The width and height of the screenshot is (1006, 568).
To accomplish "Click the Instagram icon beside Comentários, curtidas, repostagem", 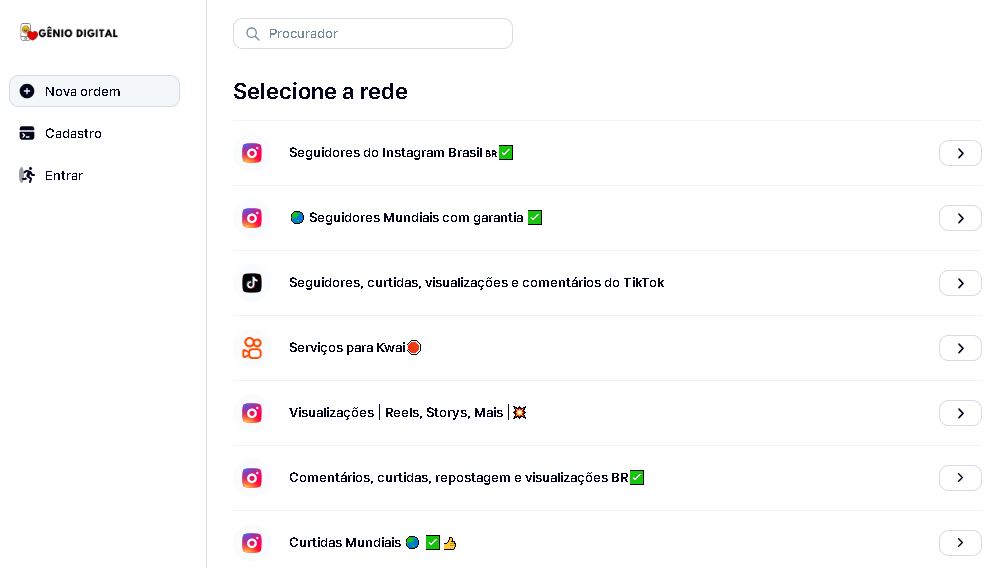I will 252,478.
